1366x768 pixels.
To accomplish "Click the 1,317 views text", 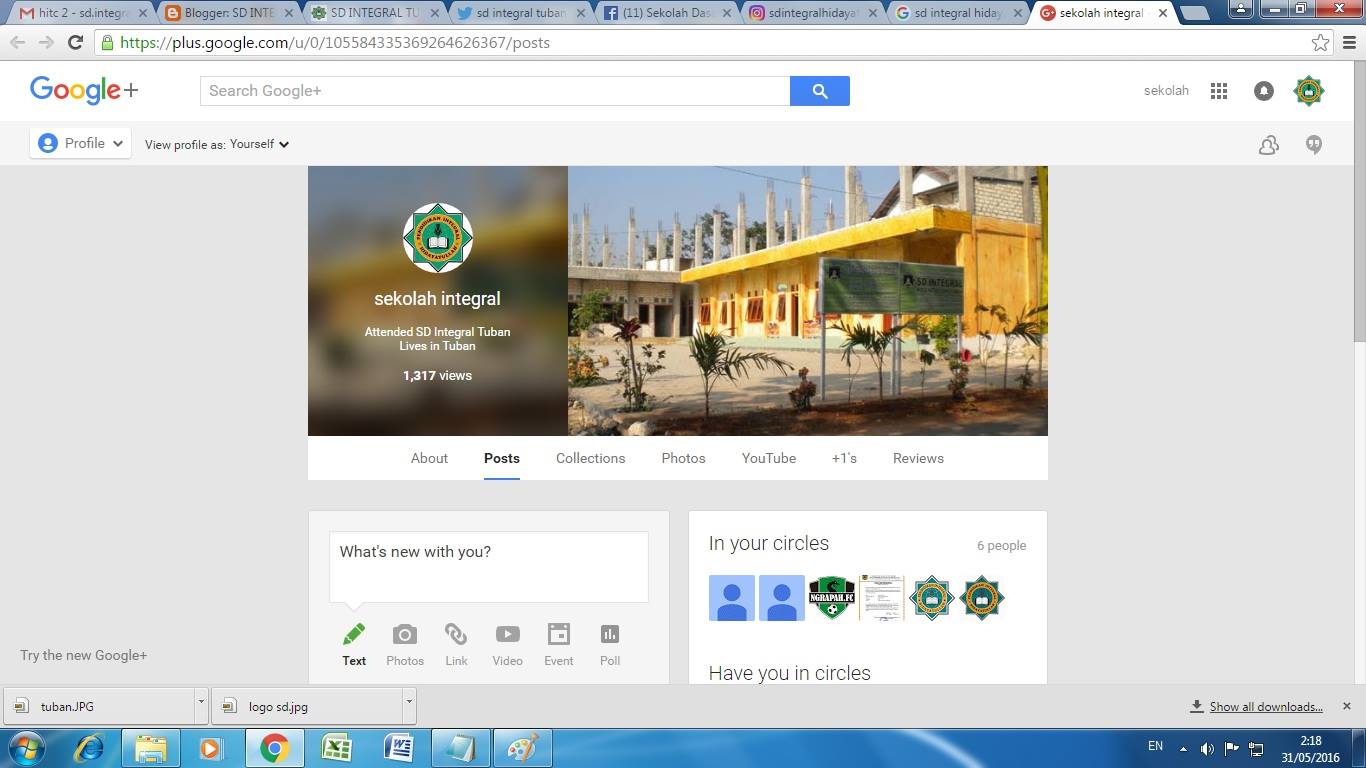I will click(437, 376).
